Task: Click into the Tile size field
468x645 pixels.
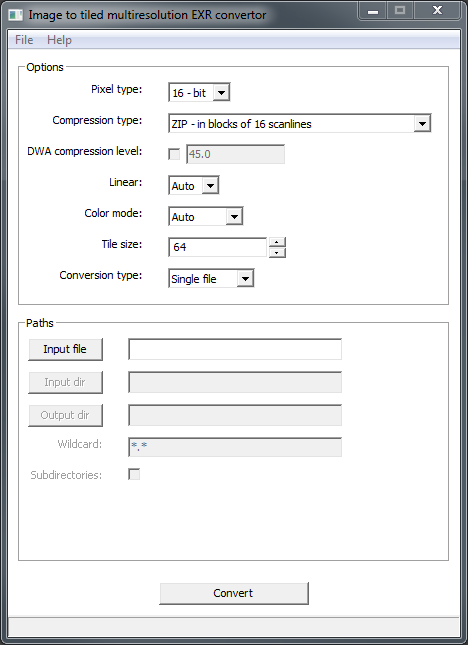Action: [x=218, y=247]
